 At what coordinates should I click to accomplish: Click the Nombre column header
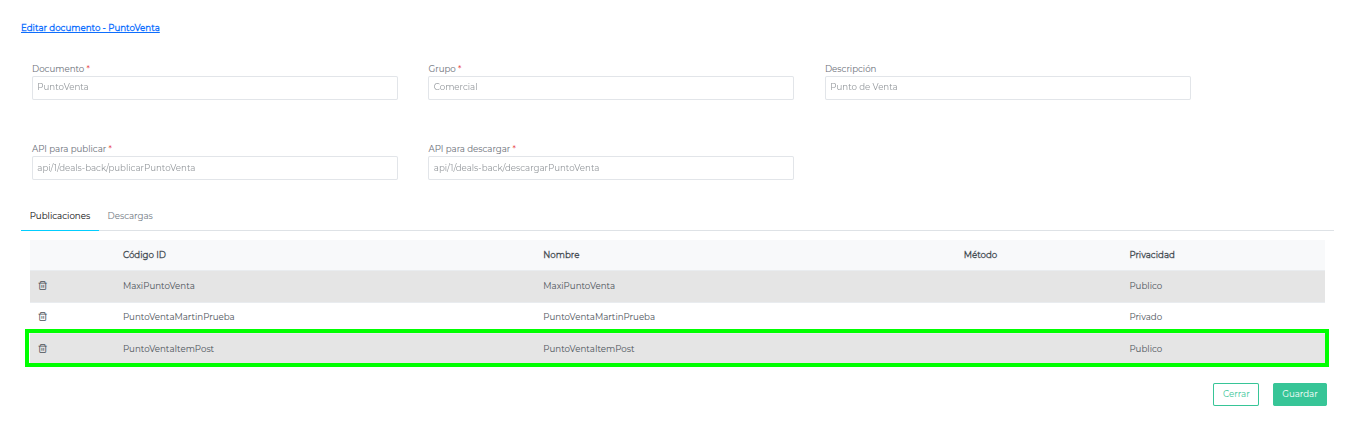point(561,255)
